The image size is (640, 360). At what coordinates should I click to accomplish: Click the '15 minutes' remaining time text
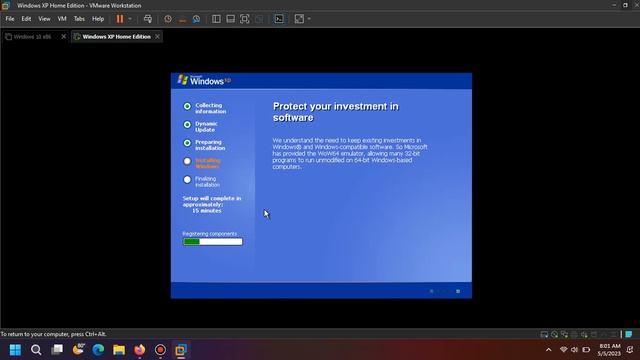[x=207, y=211]
